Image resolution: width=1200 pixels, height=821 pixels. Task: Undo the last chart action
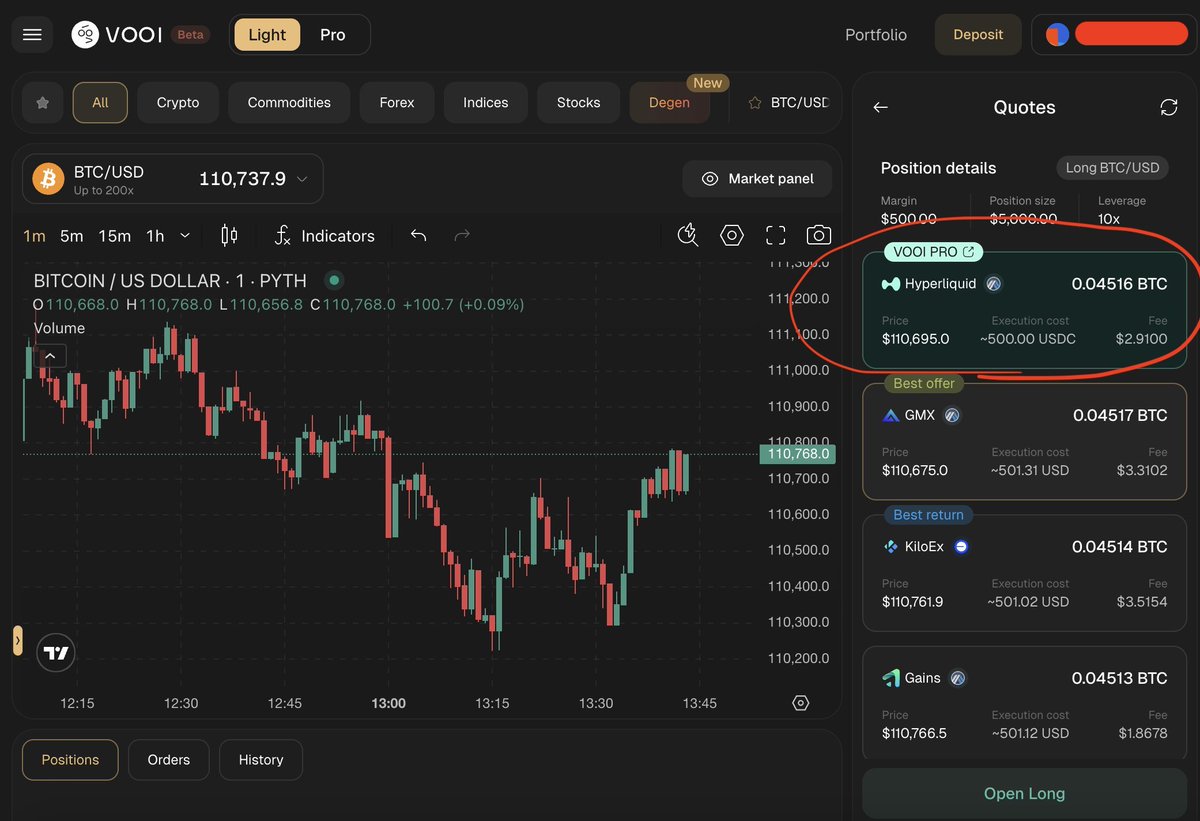(x=418, y=234)
